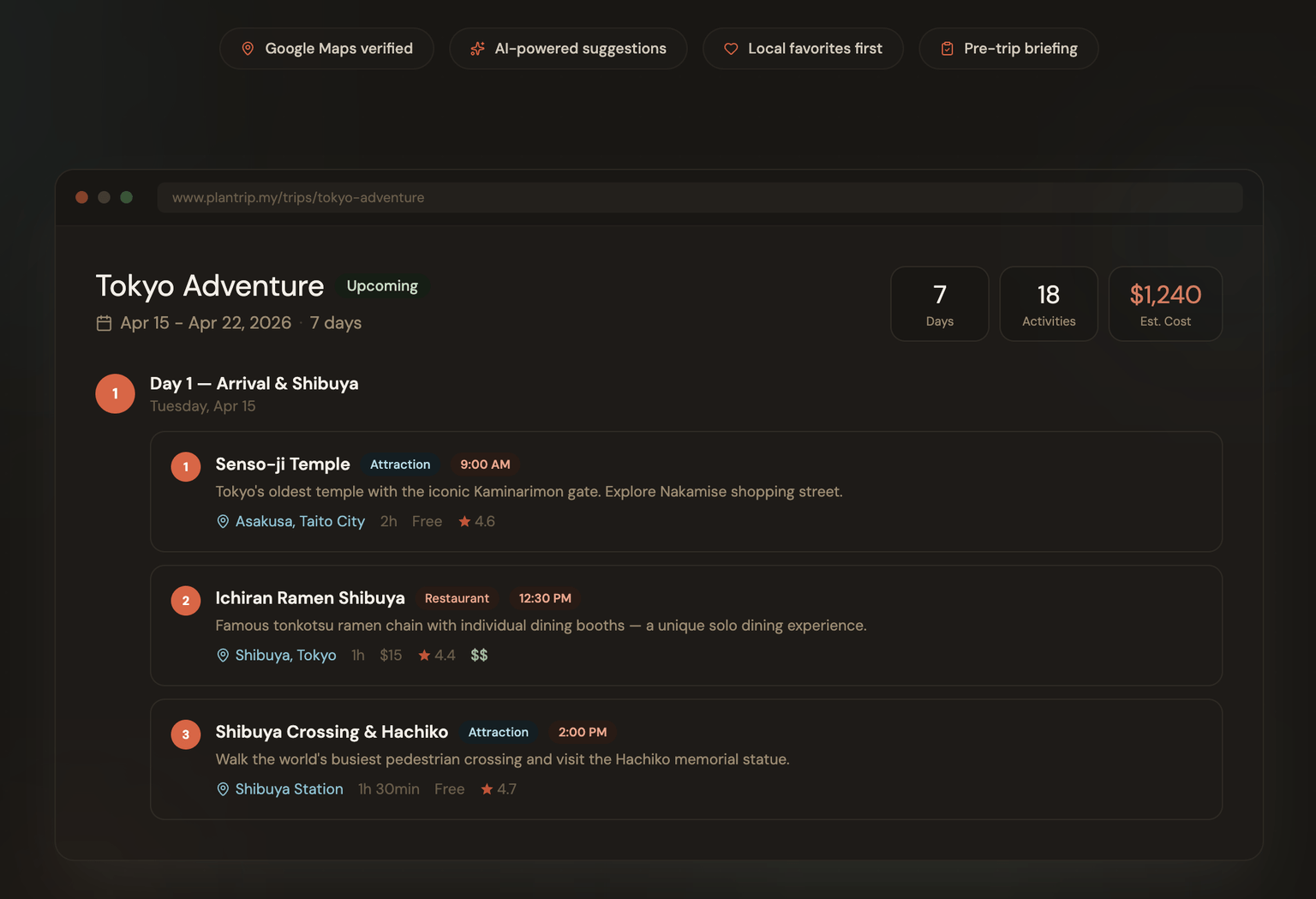This screenshot has height=899, width=1316.
Task: Click the Apr 15 – Apr 22, 2026 date range
Action: pos(206,323)
